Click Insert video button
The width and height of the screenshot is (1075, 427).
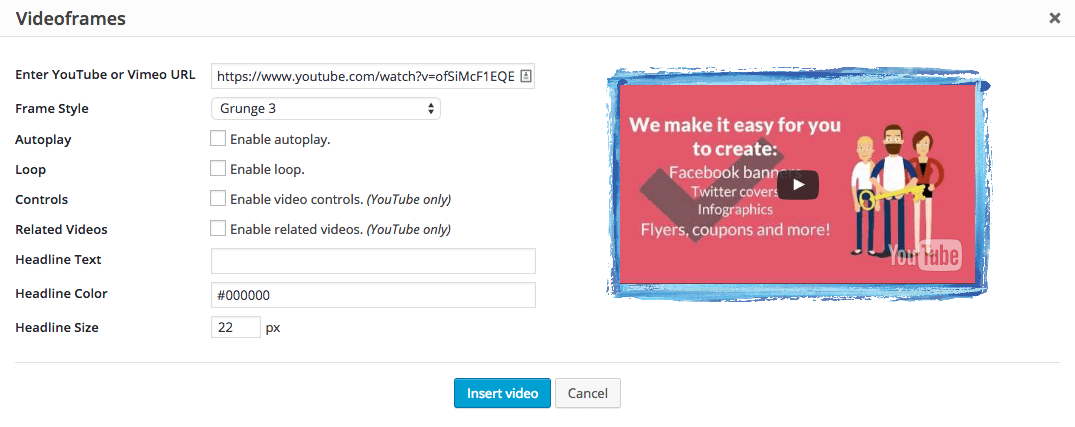[502, 393]
